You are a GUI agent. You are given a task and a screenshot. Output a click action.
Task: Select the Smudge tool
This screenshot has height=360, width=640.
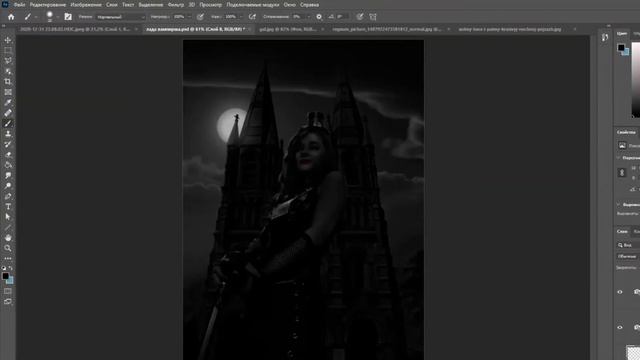coord(8,176)
